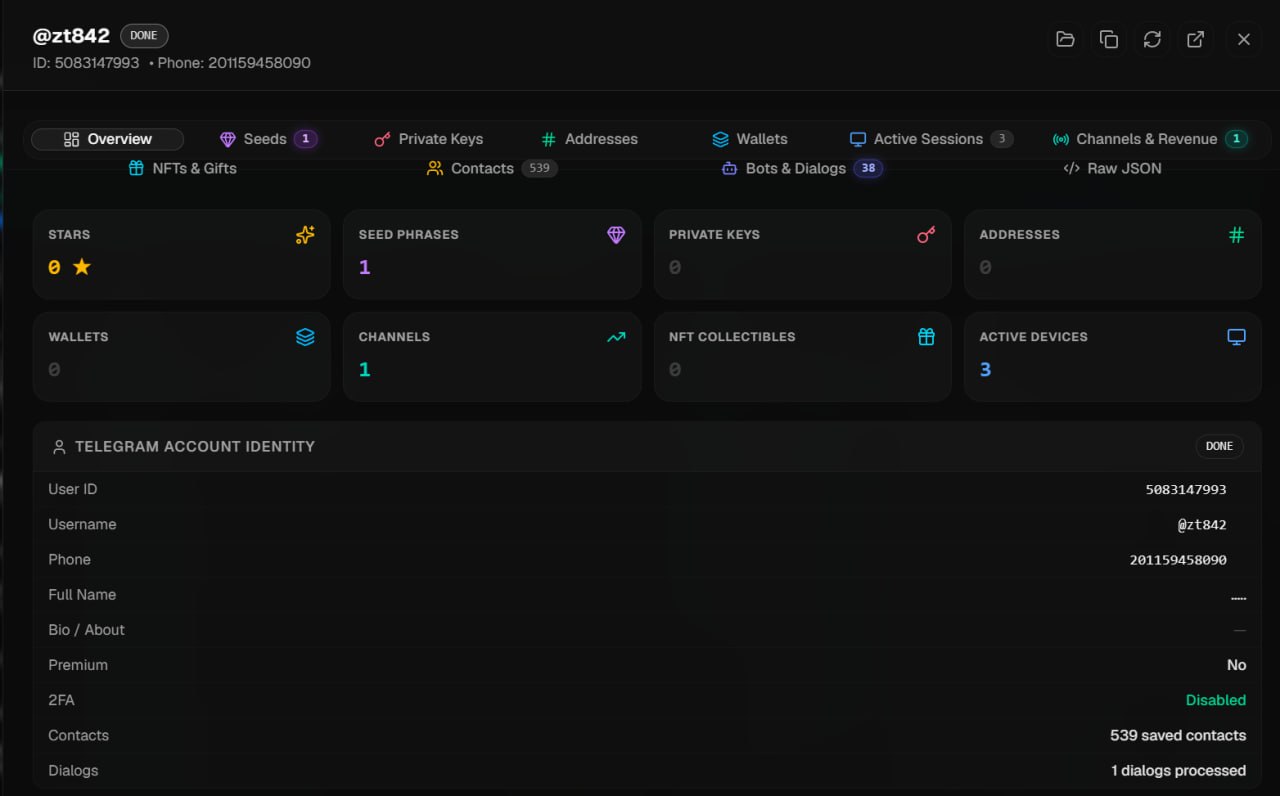Viewport: 1280px width, 796px height.
Task: Click the NFT Collectibles gift icon
Action: (x=926, y=337)
